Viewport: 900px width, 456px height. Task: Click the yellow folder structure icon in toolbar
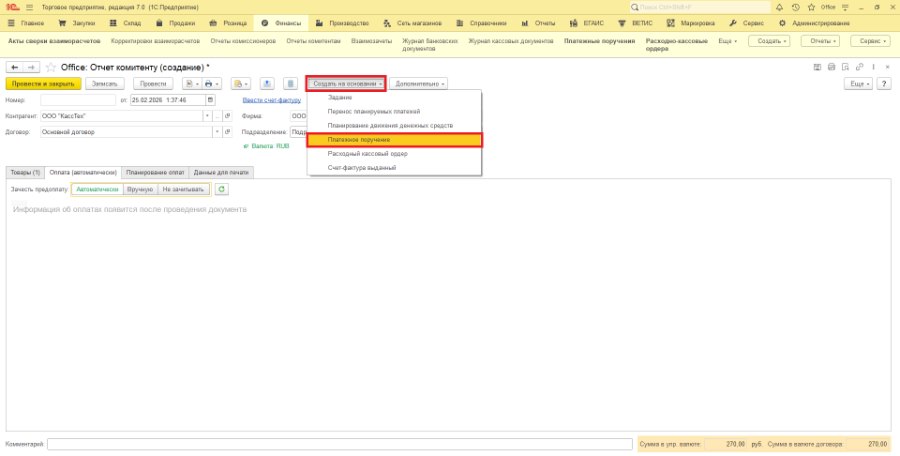click(240, 84)
